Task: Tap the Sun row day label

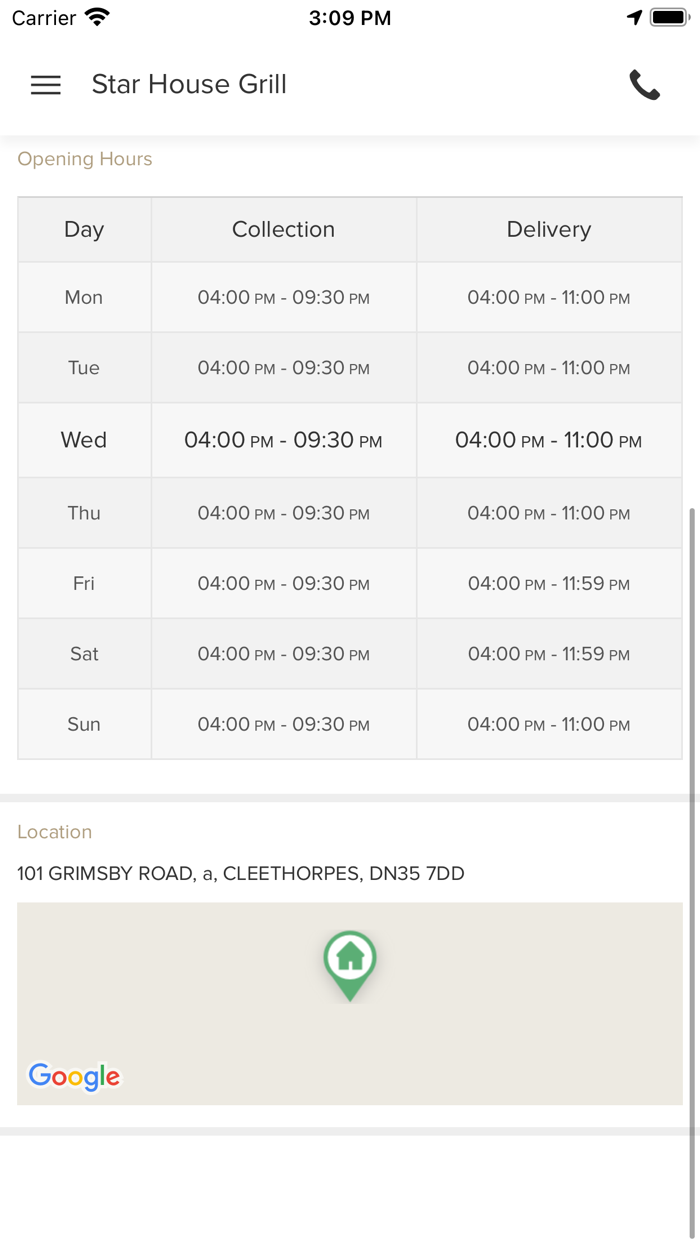Action: [84, 724]
